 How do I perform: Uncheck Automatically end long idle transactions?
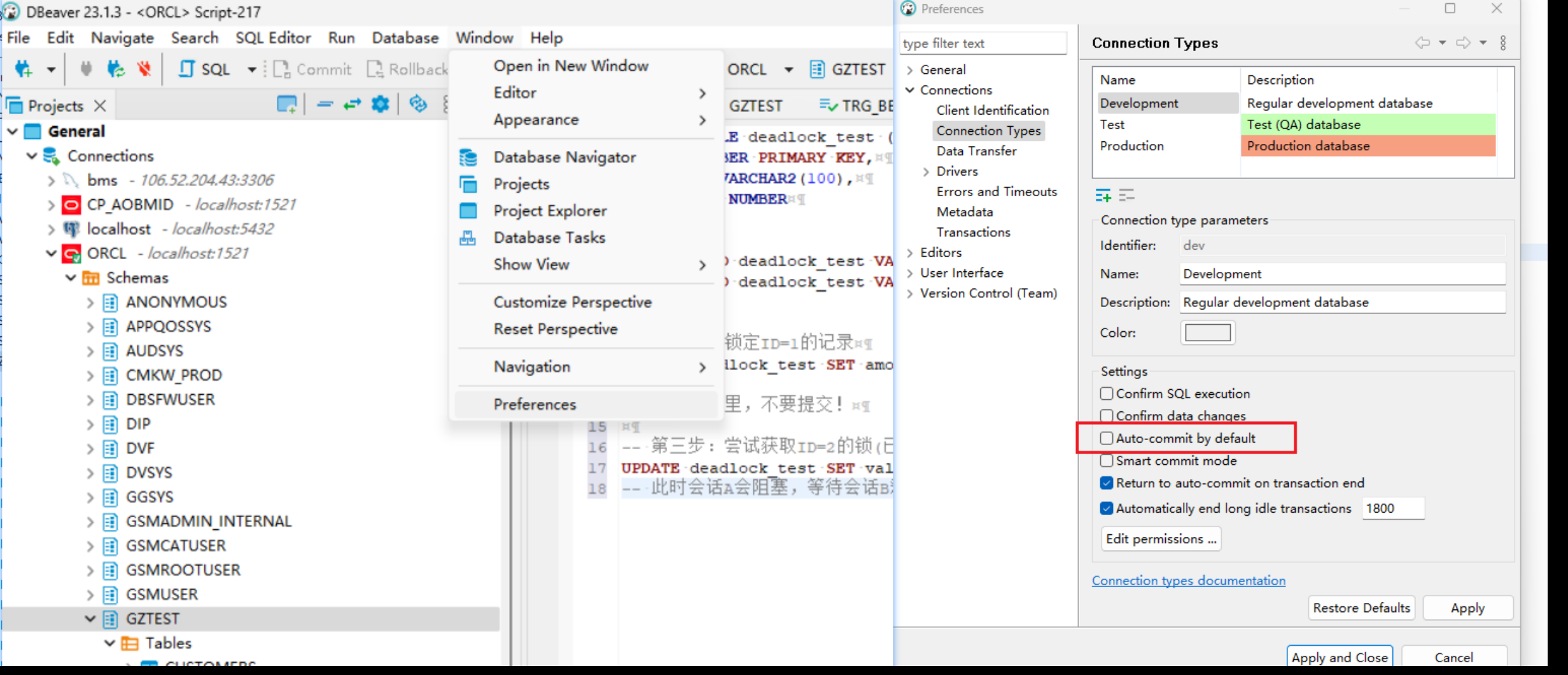pyautogui.click(x=1107, y=508)
